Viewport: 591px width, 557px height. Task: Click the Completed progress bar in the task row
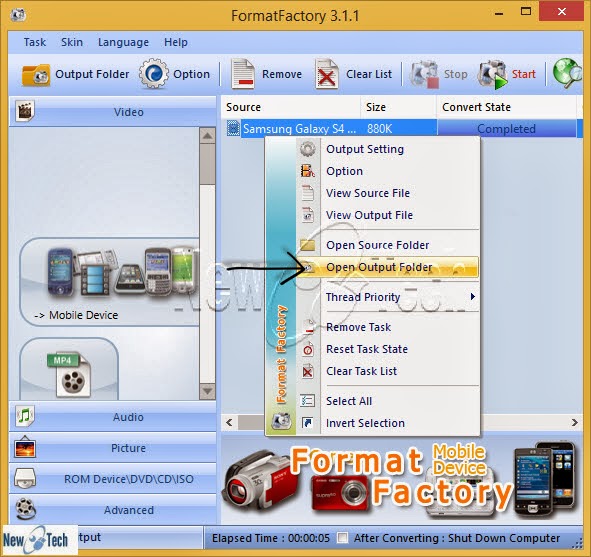tap(506, 129)
